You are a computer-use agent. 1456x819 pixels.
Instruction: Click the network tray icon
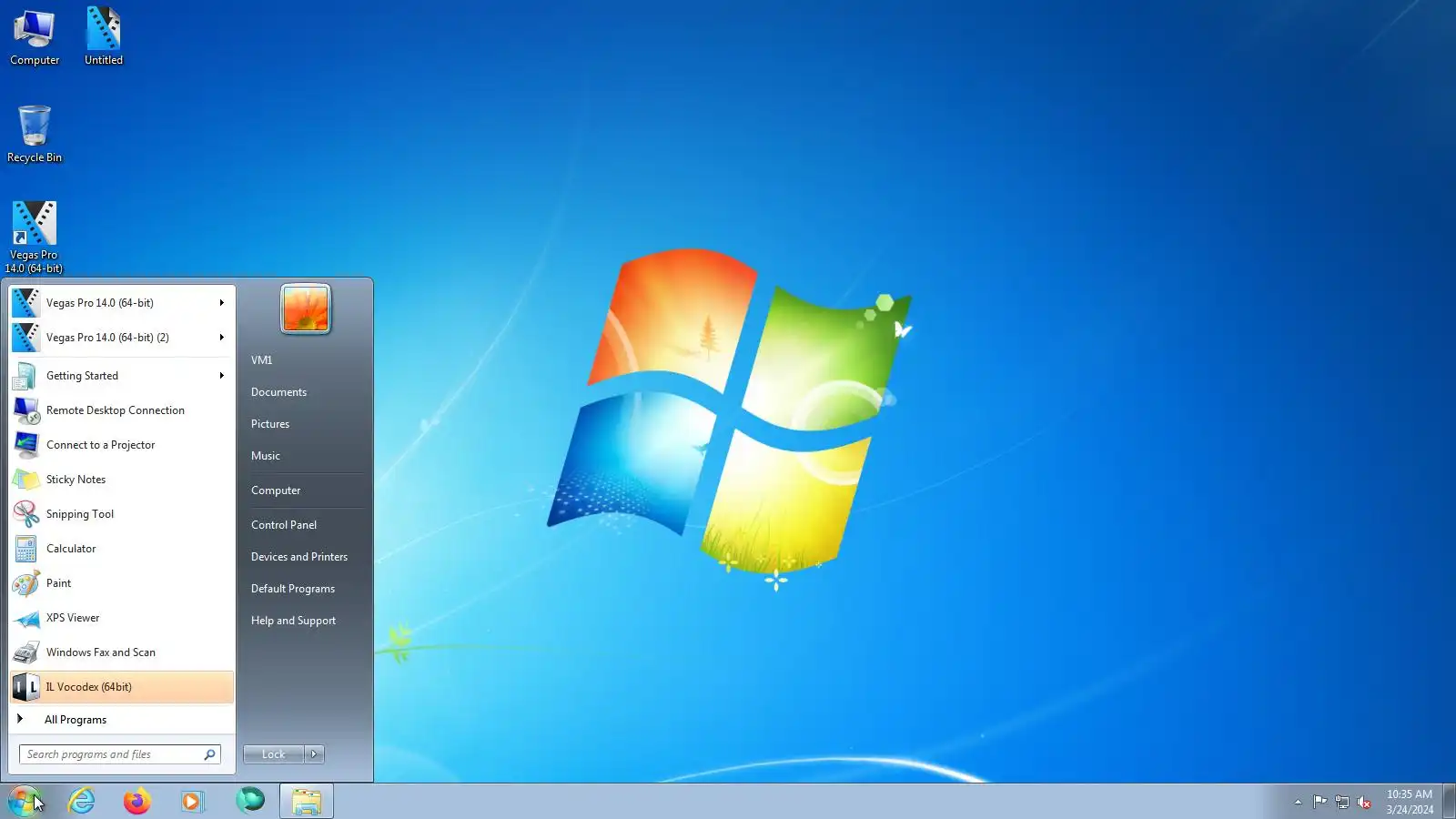[1342, 802]
